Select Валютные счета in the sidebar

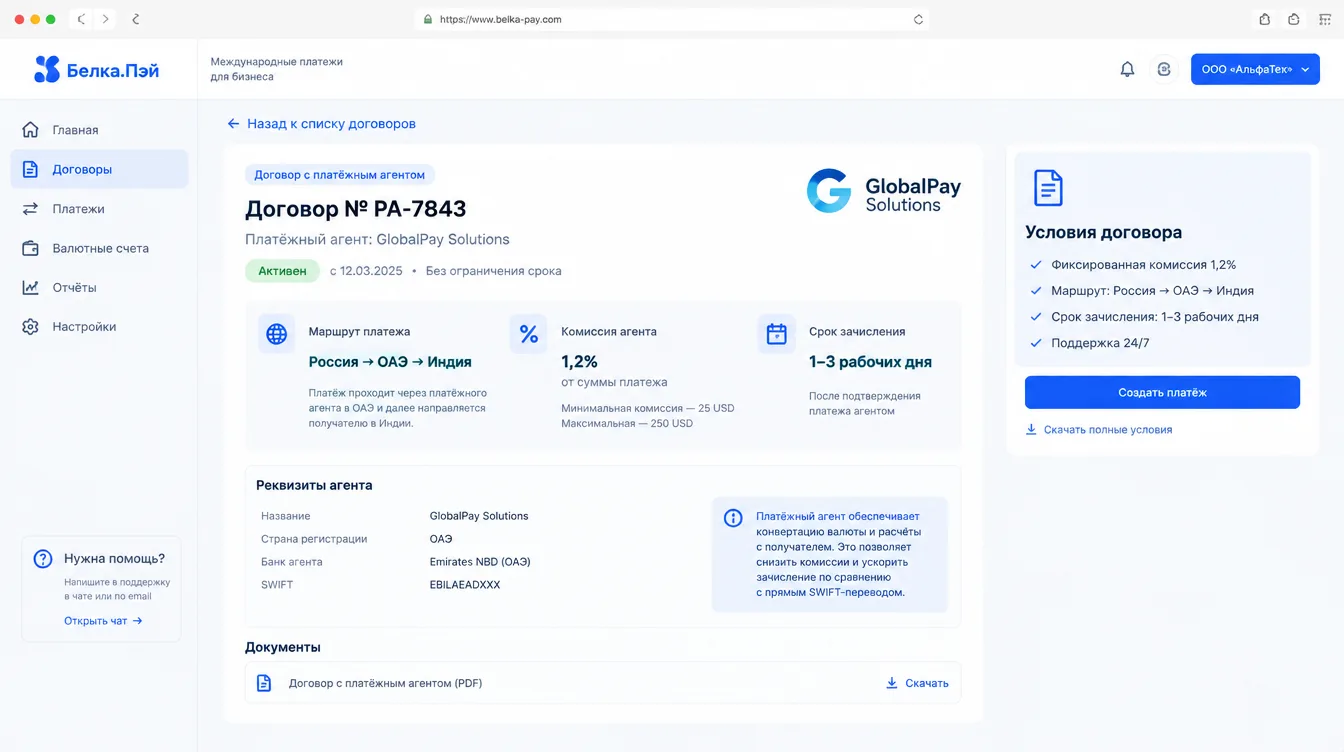pyautogui.click(x=99, y=248)
